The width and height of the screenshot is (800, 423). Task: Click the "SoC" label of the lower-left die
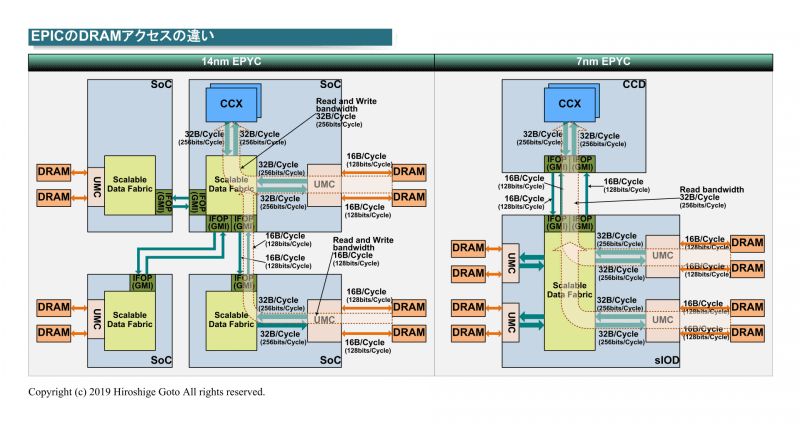[x=161, y=360]
